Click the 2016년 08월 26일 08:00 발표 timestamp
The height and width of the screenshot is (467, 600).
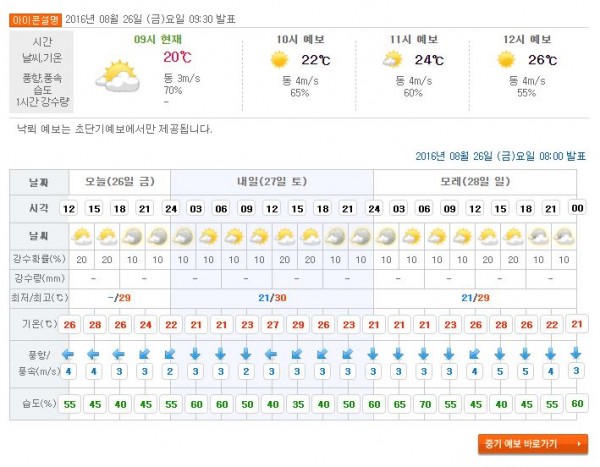(x=501, y=156)
